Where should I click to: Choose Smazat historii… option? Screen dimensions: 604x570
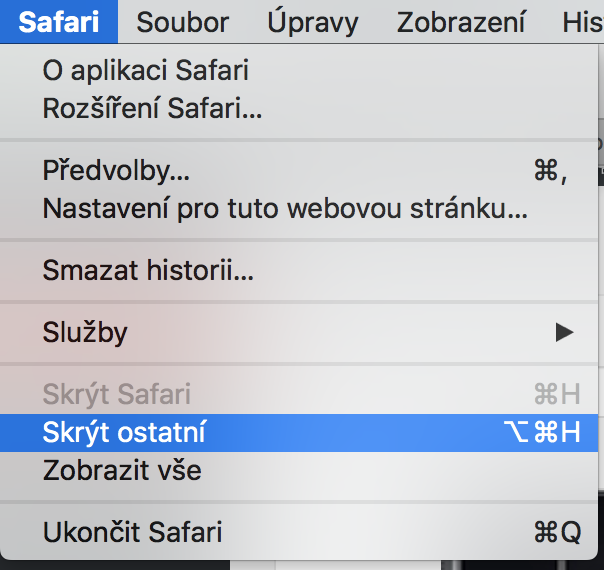pyautogui.click(x=148, y=270)
